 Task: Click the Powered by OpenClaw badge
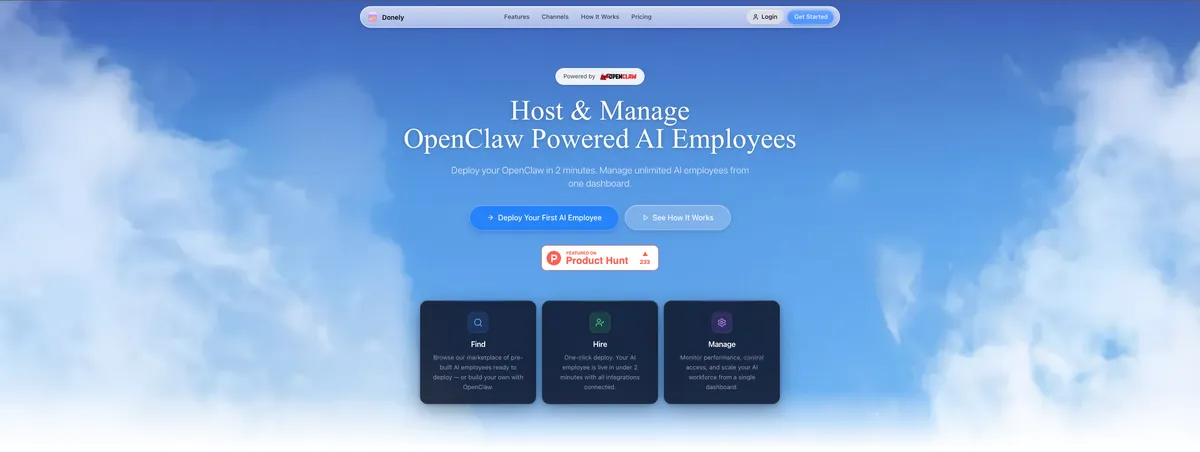click(x=600, y=76)
